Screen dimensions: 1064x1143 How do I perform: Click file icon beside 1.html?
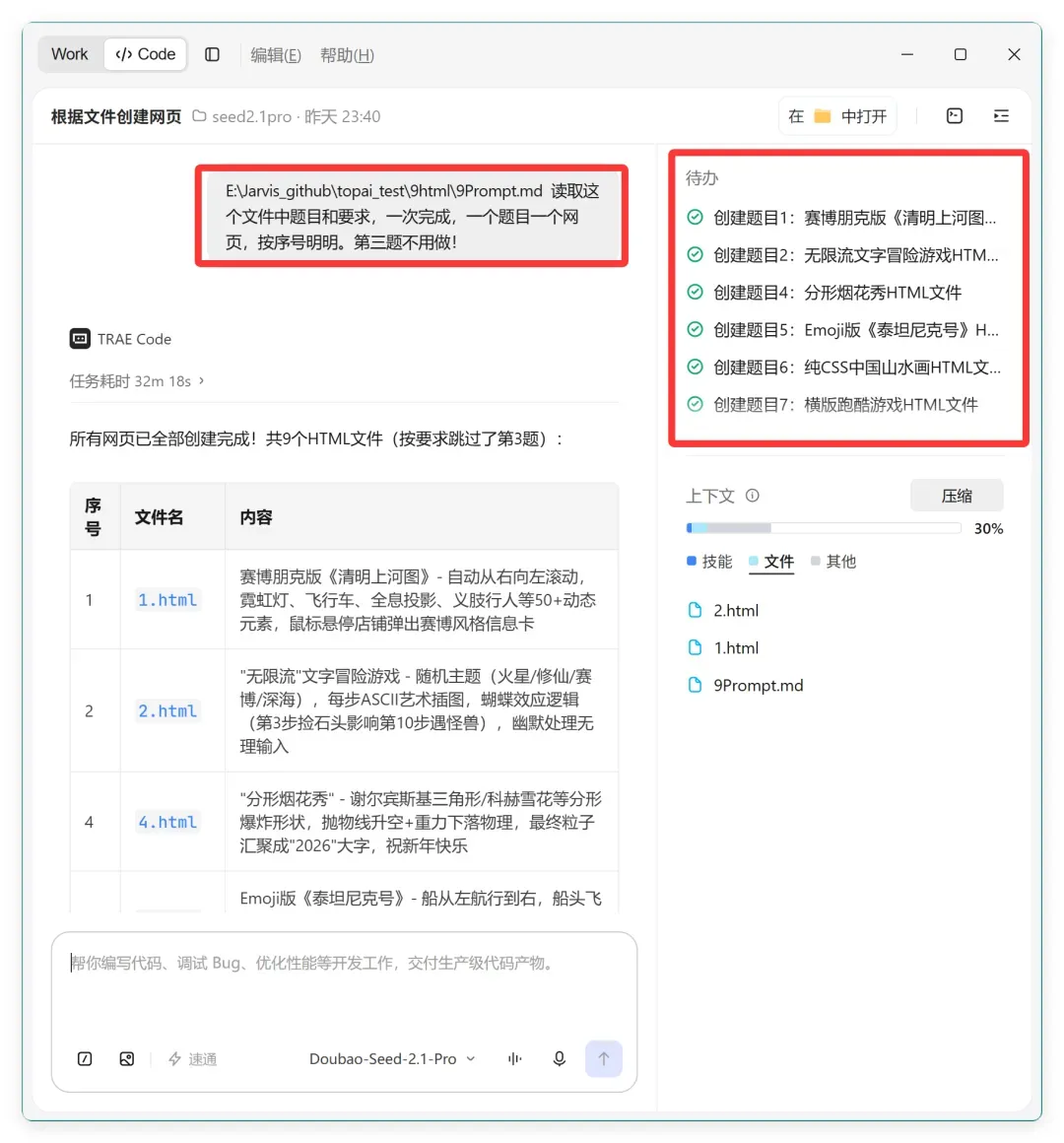coord(695,647)
